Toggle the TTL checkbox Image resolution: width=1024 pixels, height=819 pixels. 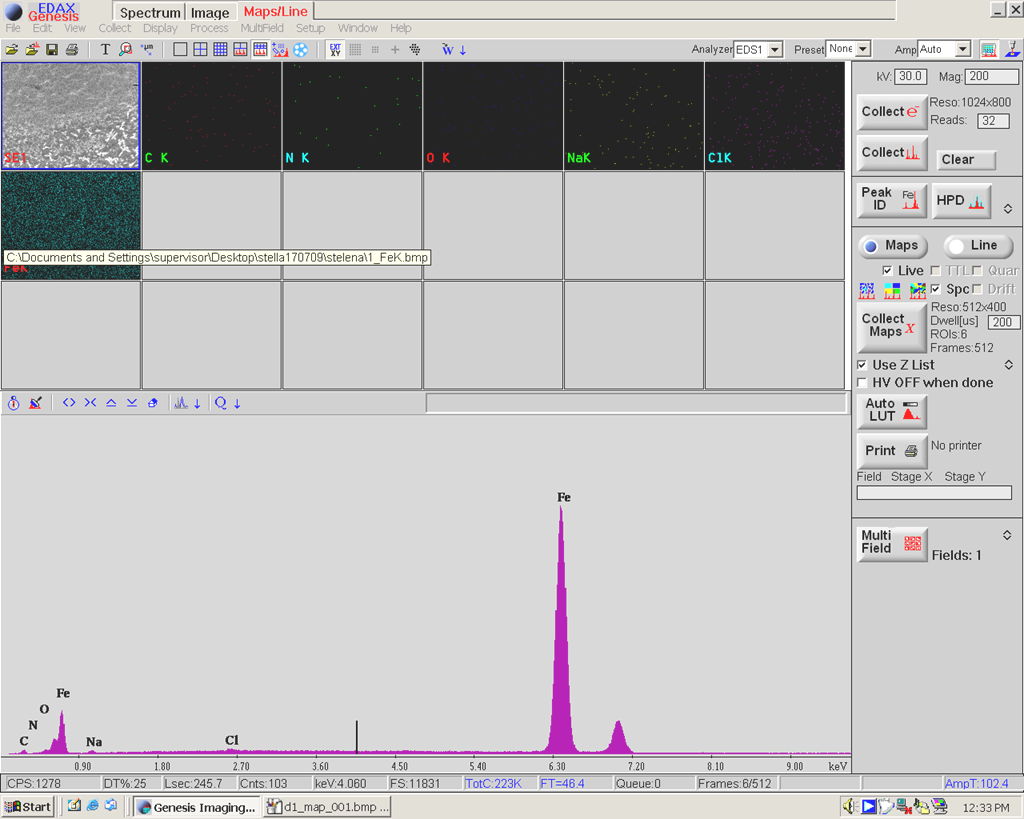tap(935, 270)
